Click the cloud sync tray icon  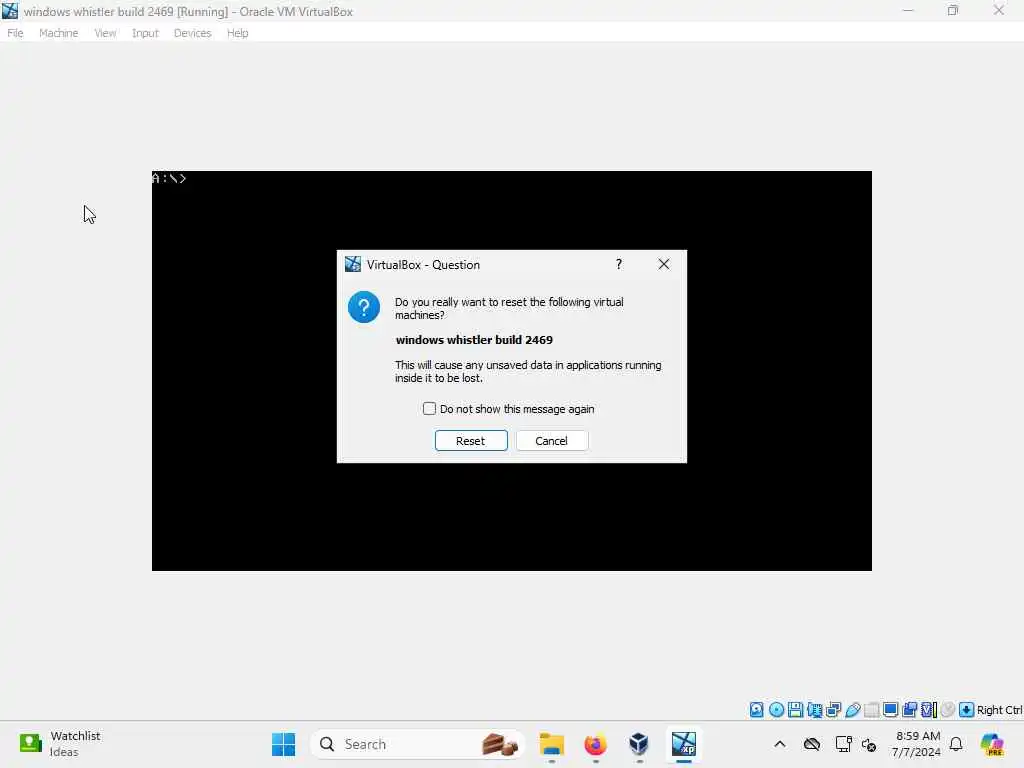[812, 744]
